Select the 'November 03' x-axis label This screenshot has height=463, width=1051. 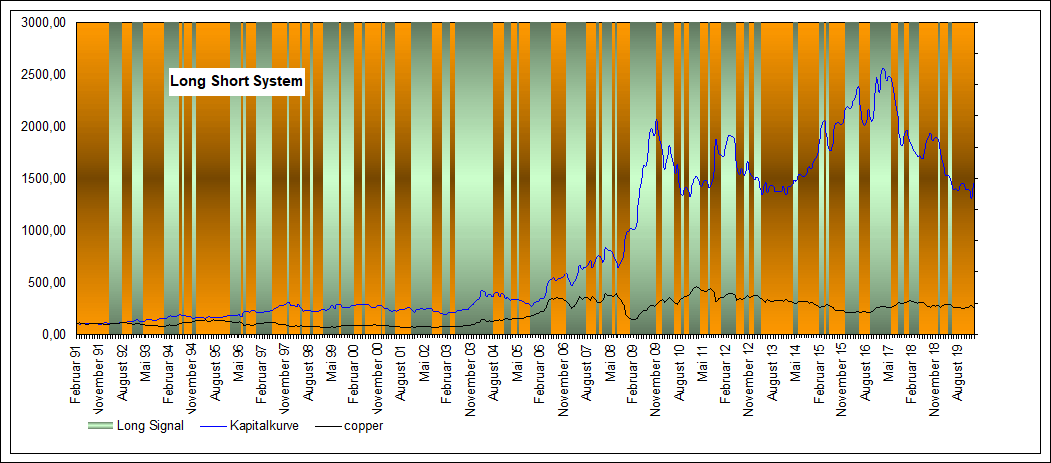tap(471, 380)
